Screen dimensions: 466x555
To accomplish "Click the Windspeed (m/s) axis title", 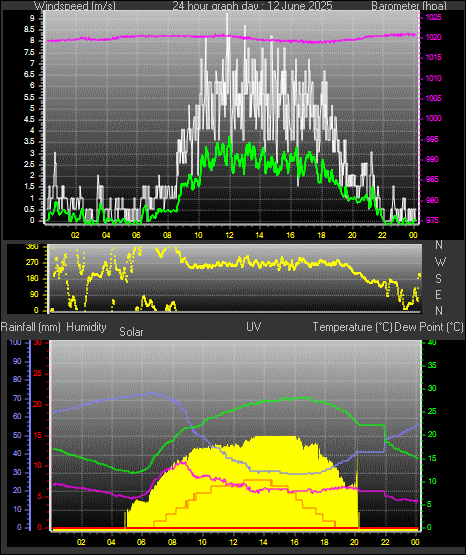I will [75, 6].
